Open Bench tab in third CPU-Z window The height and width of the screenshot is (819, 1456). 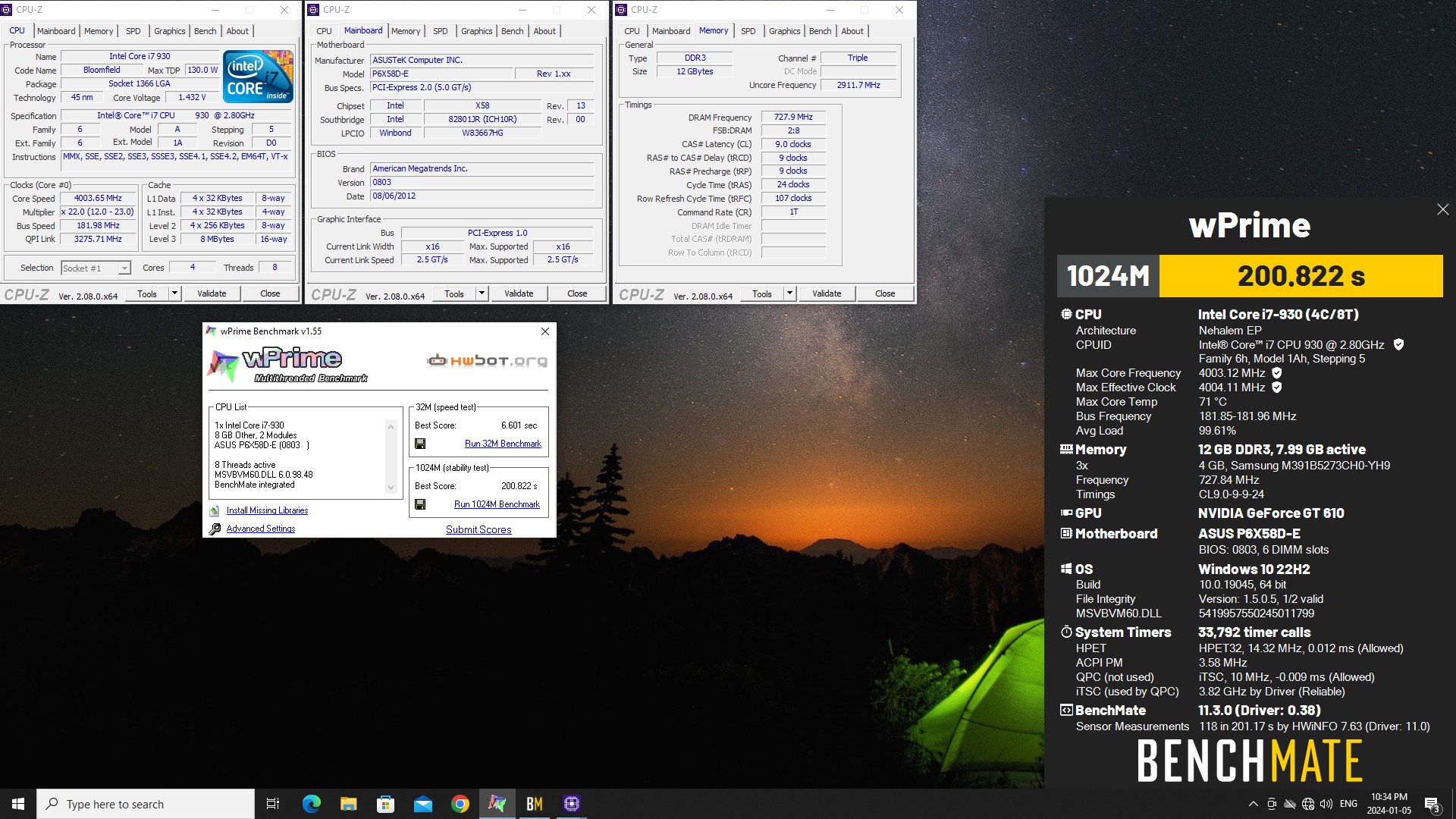[x=820, y=31]
